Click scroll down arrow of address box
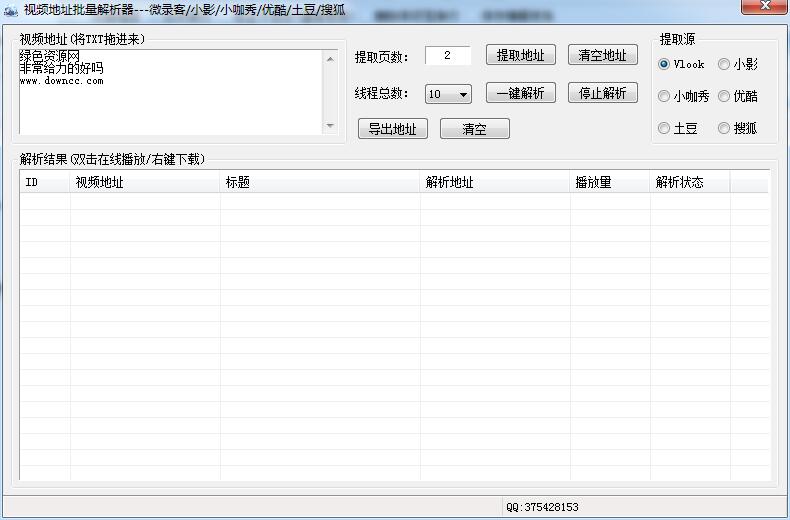 pos(330,125)
